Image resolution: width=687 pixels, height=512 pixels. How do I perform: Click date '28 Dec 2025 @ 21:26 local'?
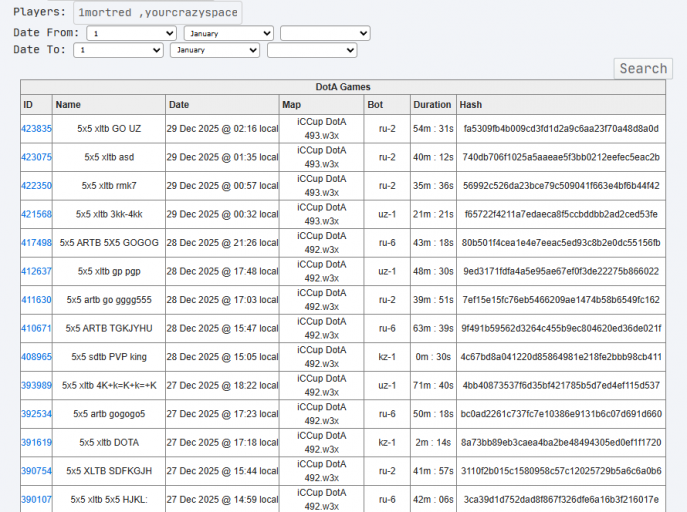[222, 243]
